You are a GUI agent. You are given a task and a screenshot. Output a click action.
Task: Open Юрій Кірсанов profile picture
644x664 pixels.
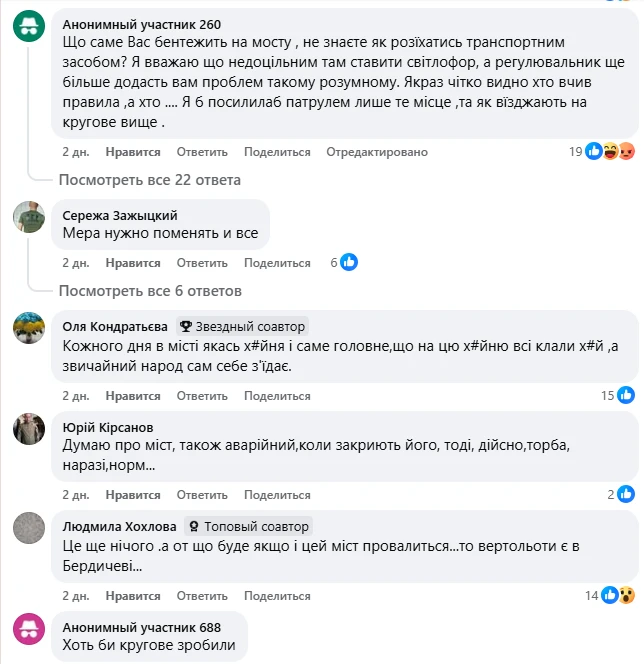tap(29, 427)
